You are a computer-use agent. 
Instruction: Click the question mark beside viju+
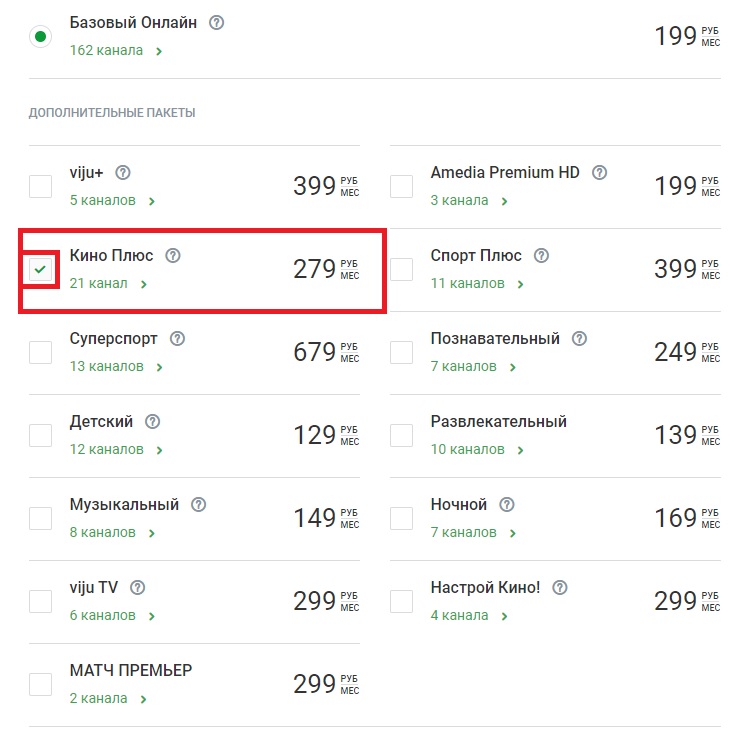123,173
